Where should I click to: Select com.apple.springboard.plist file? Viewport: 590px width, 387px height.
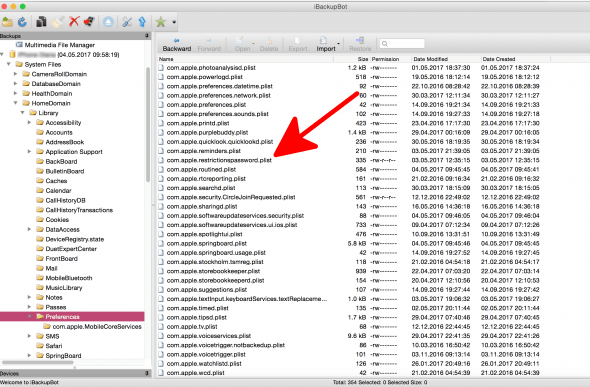[207, 243]
